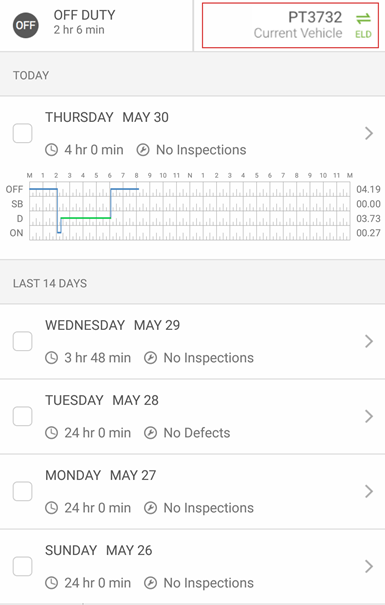Viewport: 385px width, 605px height.
Task: Open the Tuesday May 28 log entry
Action: point(192,417)
